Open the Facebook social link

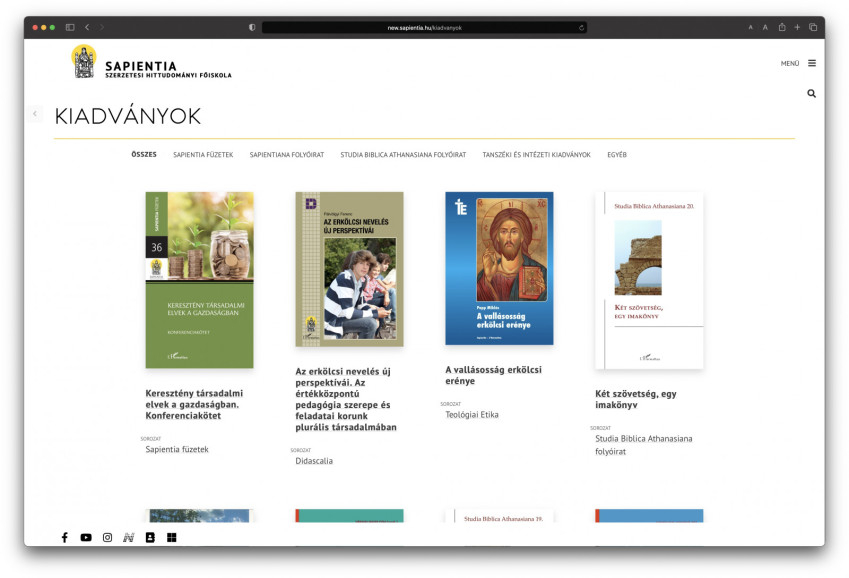(65, 538)
